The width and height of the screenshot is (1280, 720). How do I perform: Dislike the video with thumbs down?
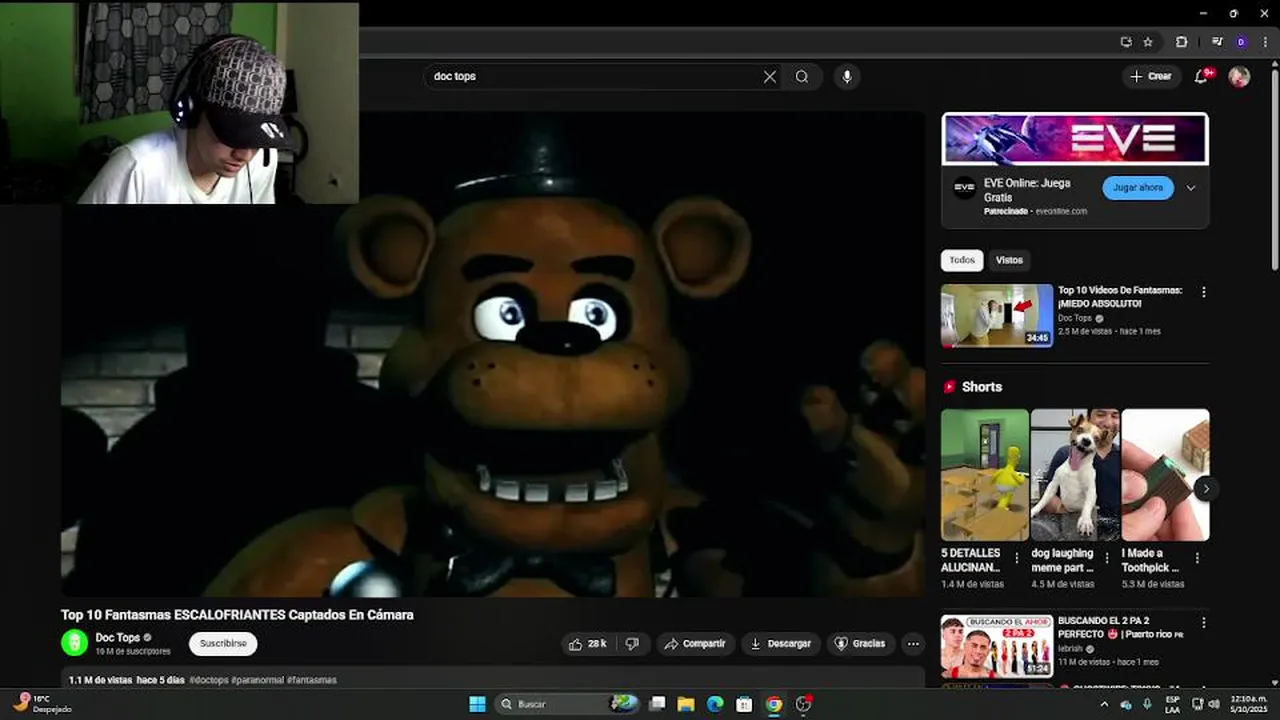tap(632, 644)
